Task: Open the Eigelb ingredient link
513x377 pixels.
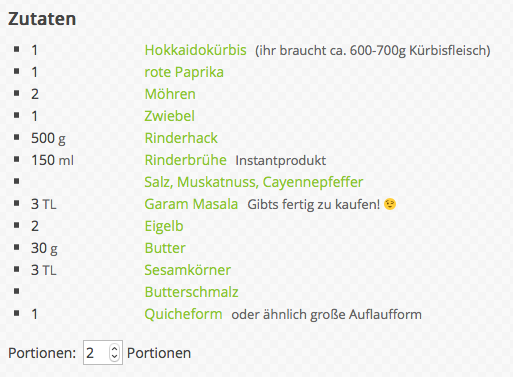Action: coord(164,226)
